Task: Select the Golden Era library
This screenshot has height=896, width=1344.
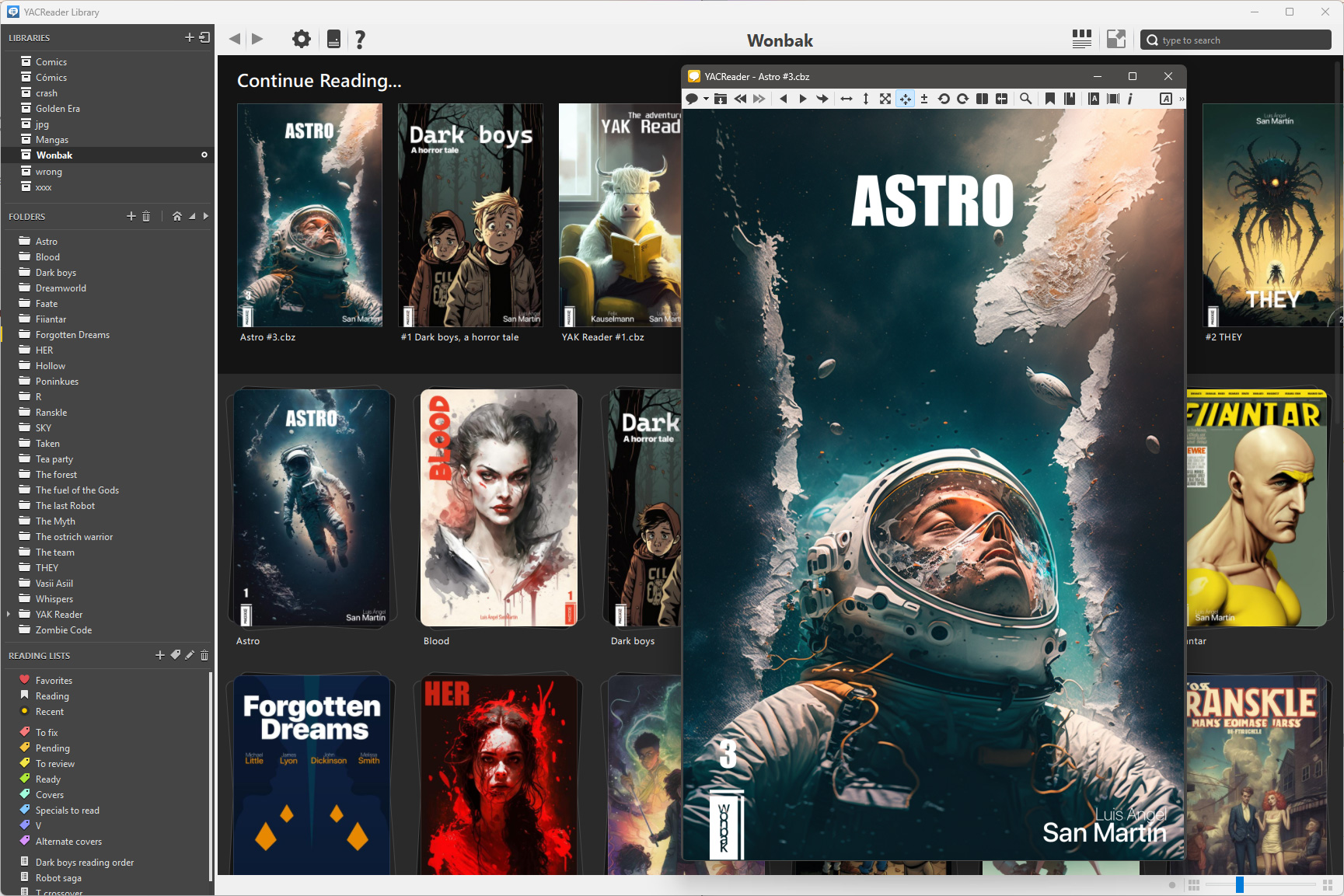Action: pos(58,109)
